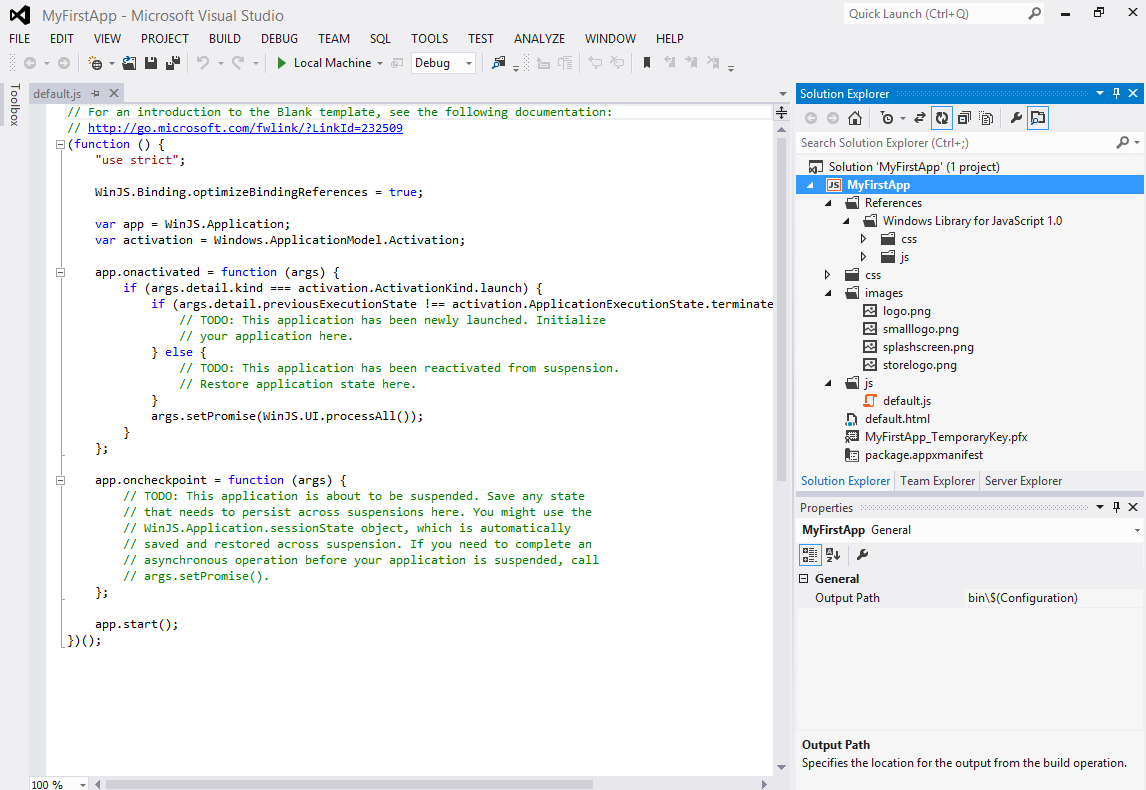Switch to the Team Explorer tab
Viewport: 1146px width, 790px height.
click(938, 481)
